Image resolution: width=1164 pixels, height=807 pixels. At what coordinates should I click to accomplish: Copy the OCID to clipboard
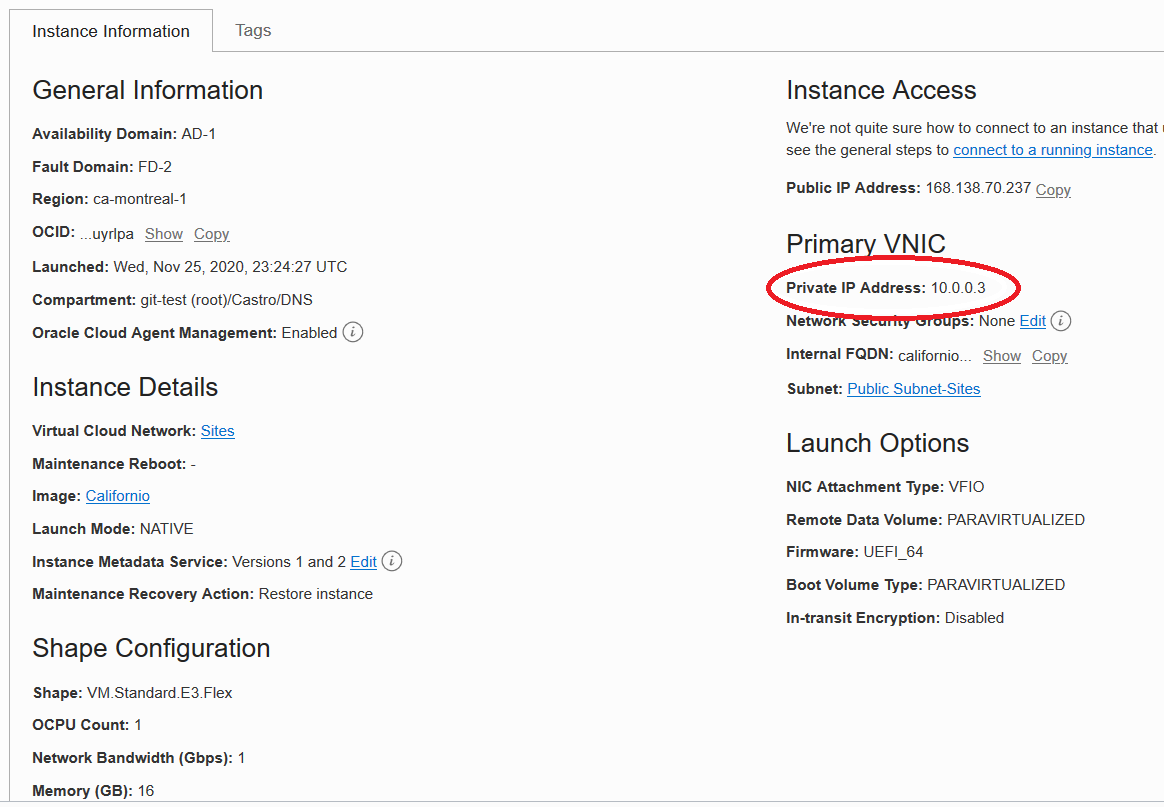212,234
